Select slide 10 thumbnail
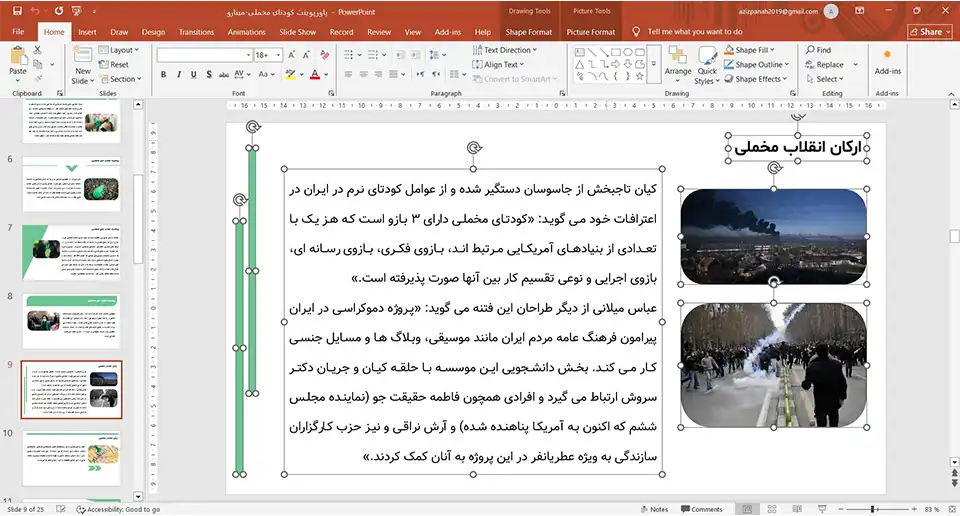 click(71, 458)
